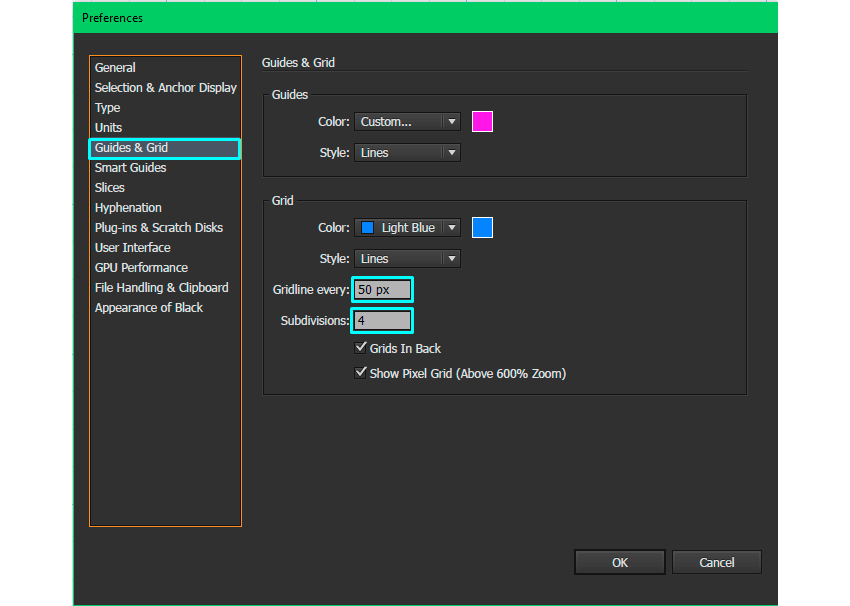Screen dimensions: 850x606
Task: Switch to User Interface preferences
Action: (x=132, y=248)
